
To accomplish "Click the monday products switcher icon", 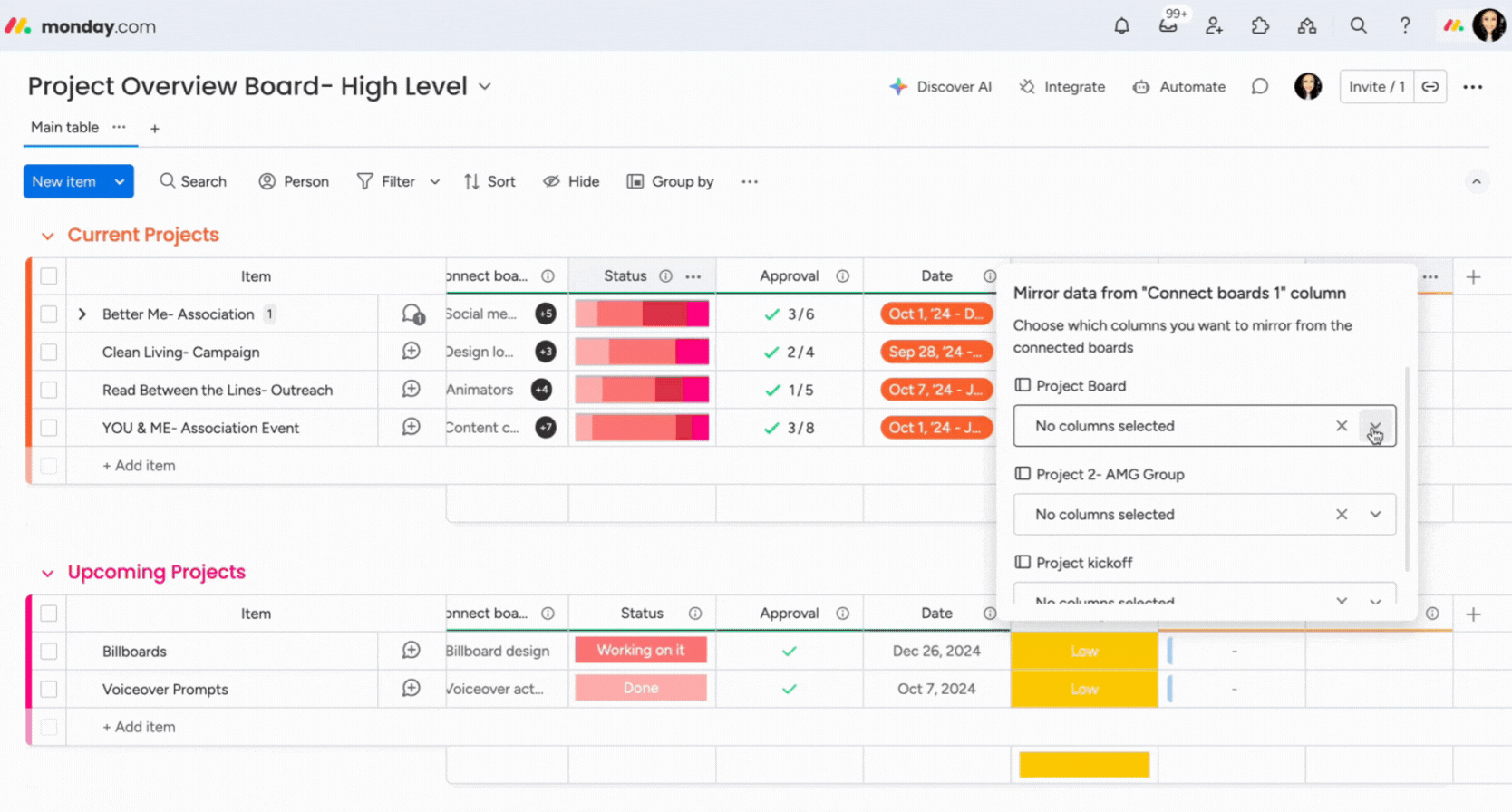I will (x=1453, y=26).
